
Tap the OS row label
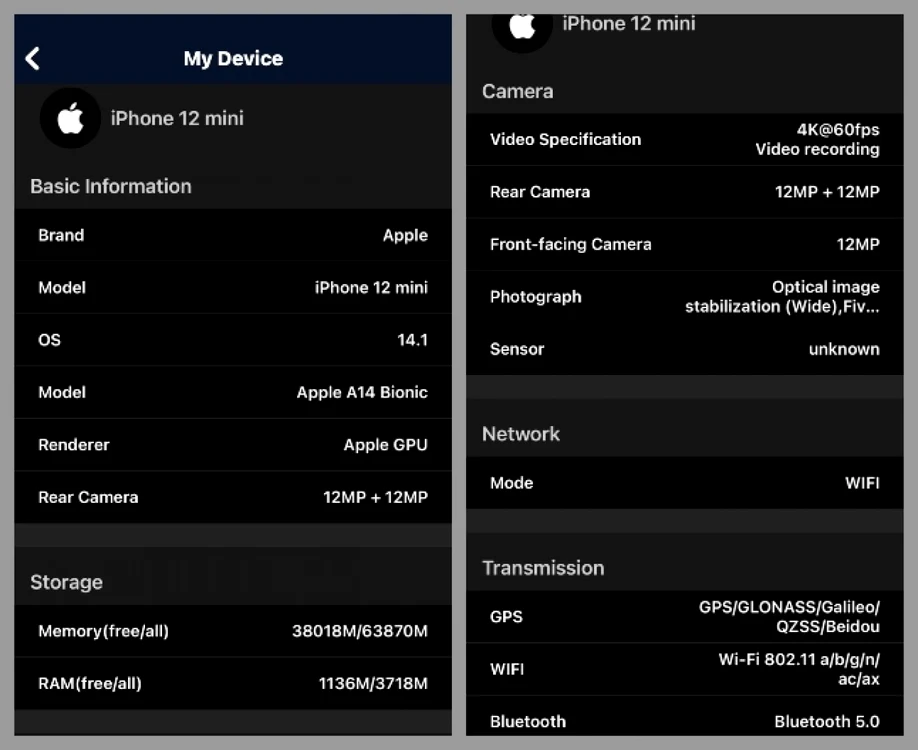49,340
